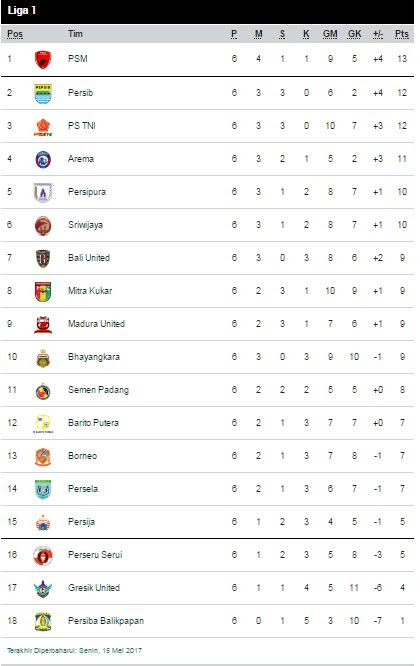Select the +/- column header
420x666 pixels.
pos(378,34)
